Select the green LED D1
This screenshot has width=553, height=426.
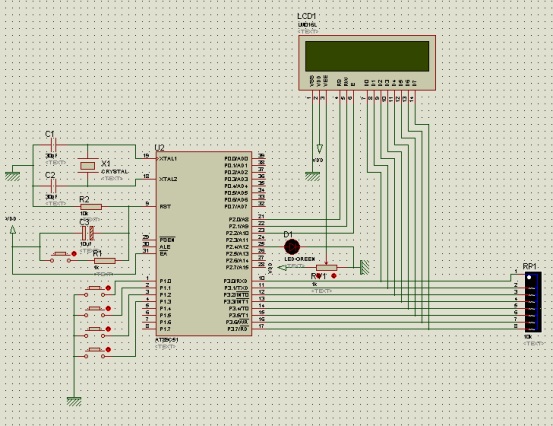click(x=292, y=247)
